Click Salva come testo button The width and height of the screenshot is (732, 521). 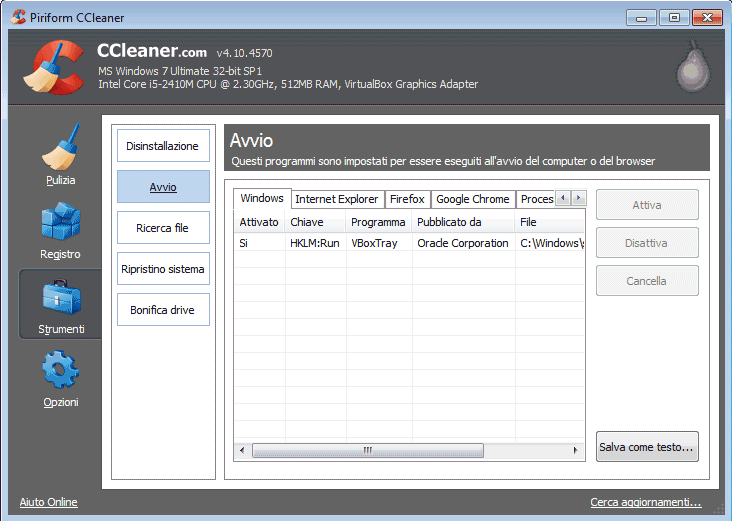pyautogui.click(x=647, y=447)
